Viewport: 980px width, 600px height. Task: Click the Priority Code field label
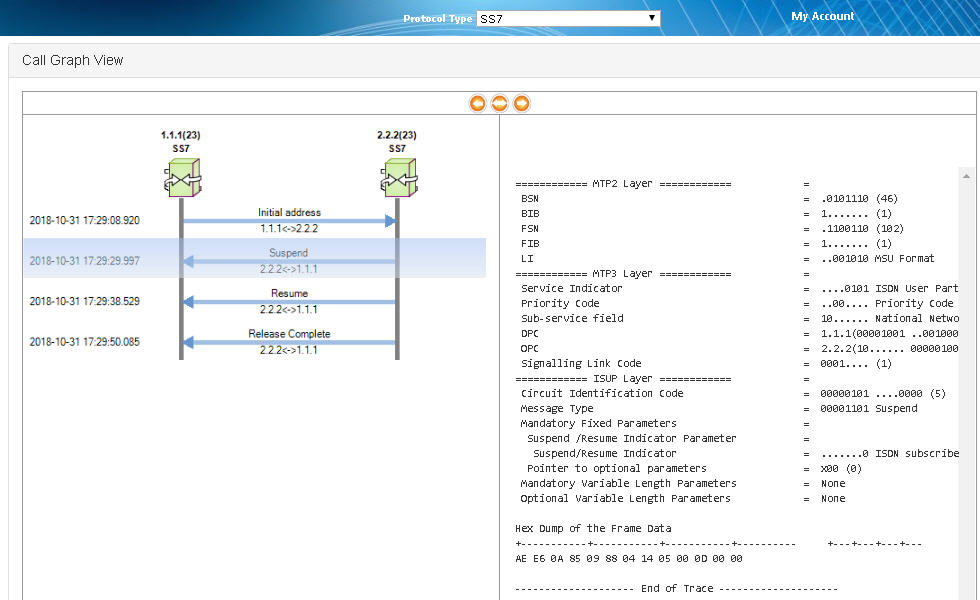pyautogui.click(x=560, y=304)
